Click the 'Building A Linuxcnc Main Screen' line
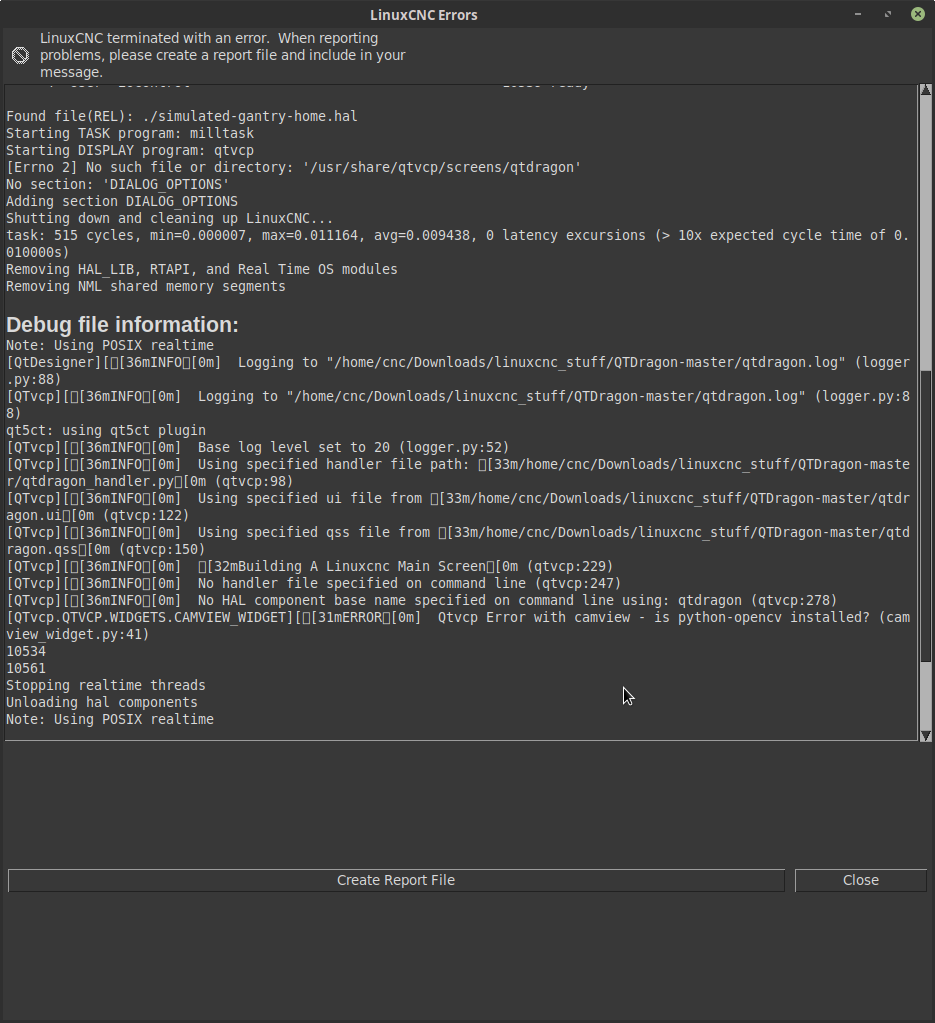This screenshot has width=935, height=1023. [310, 566]
